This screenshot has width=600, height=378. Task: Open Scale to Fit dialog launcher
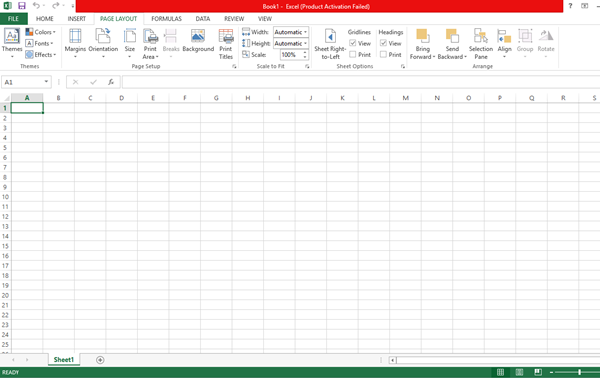pos(307,67)
